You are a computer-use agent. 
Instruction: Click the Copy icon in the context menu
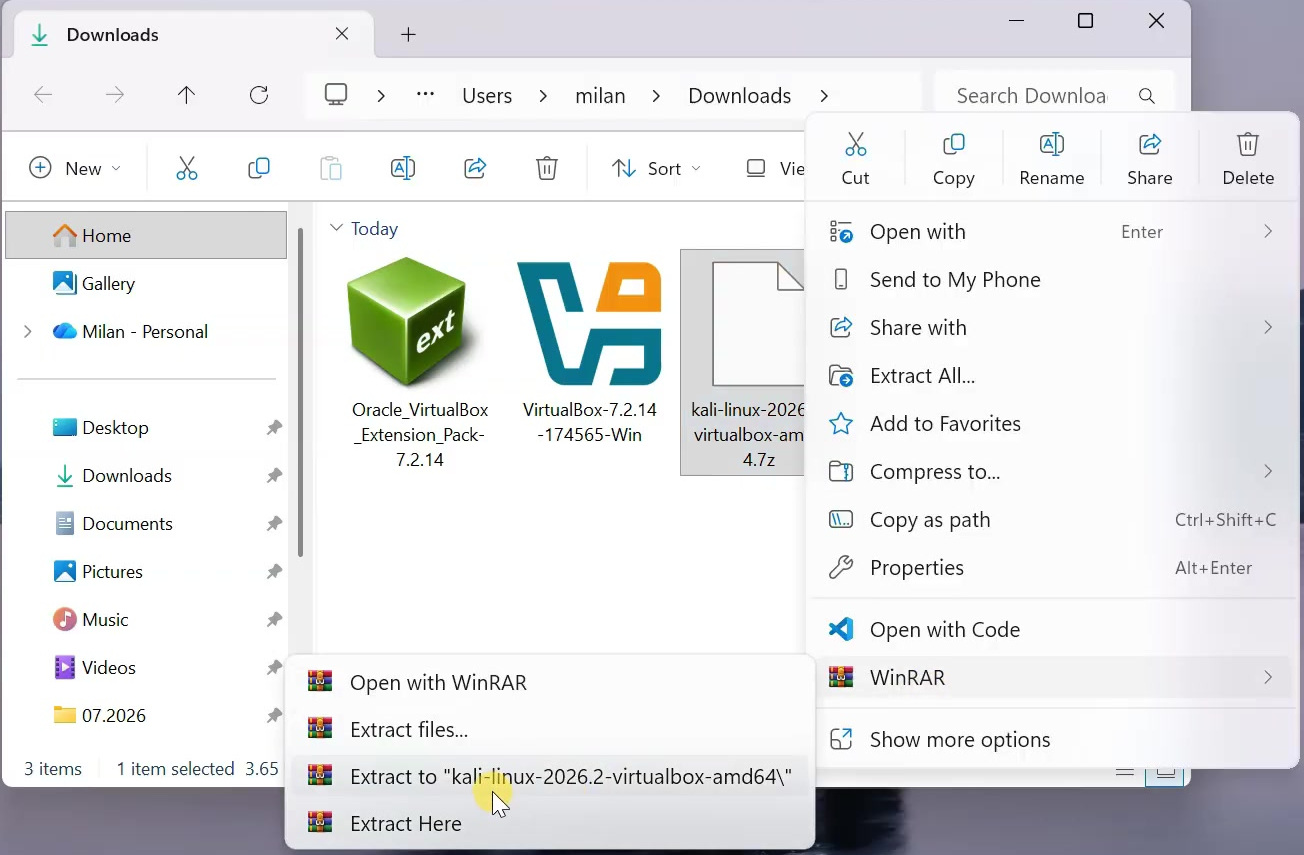point(953,145)
